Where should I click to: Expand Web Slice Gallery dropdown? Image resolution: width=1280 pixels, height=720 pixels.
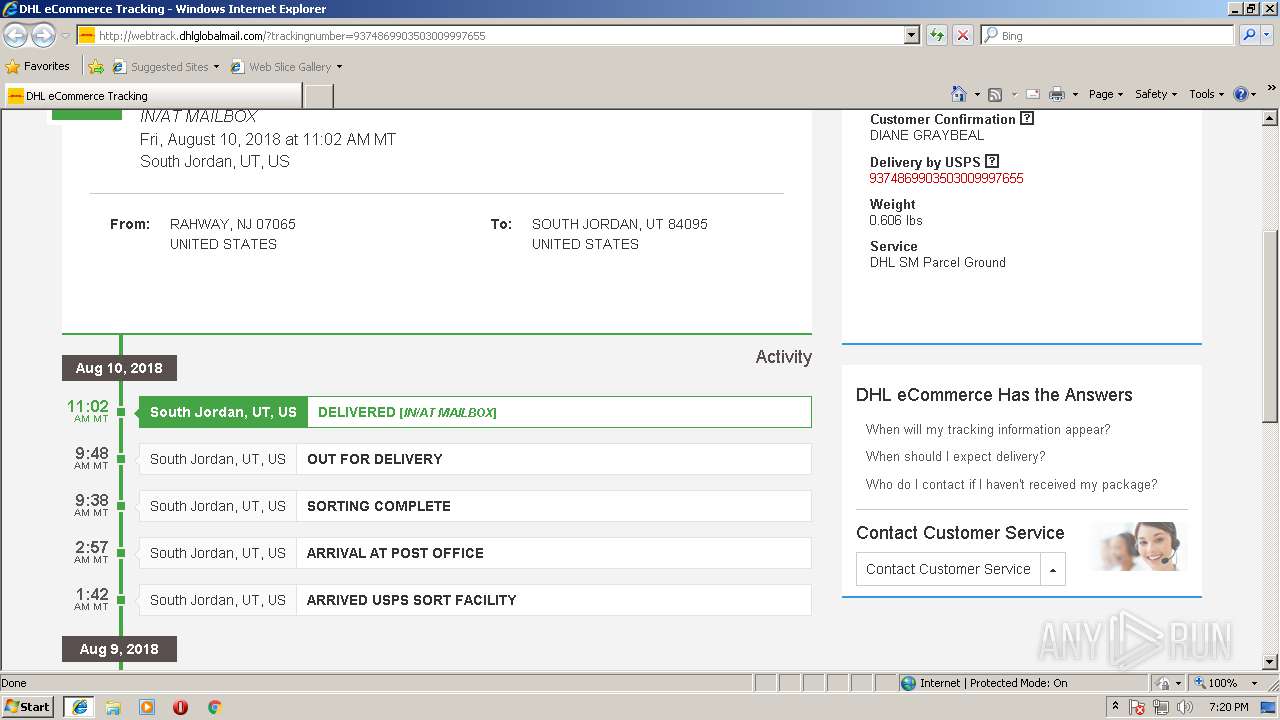click(x=339, y=67)
